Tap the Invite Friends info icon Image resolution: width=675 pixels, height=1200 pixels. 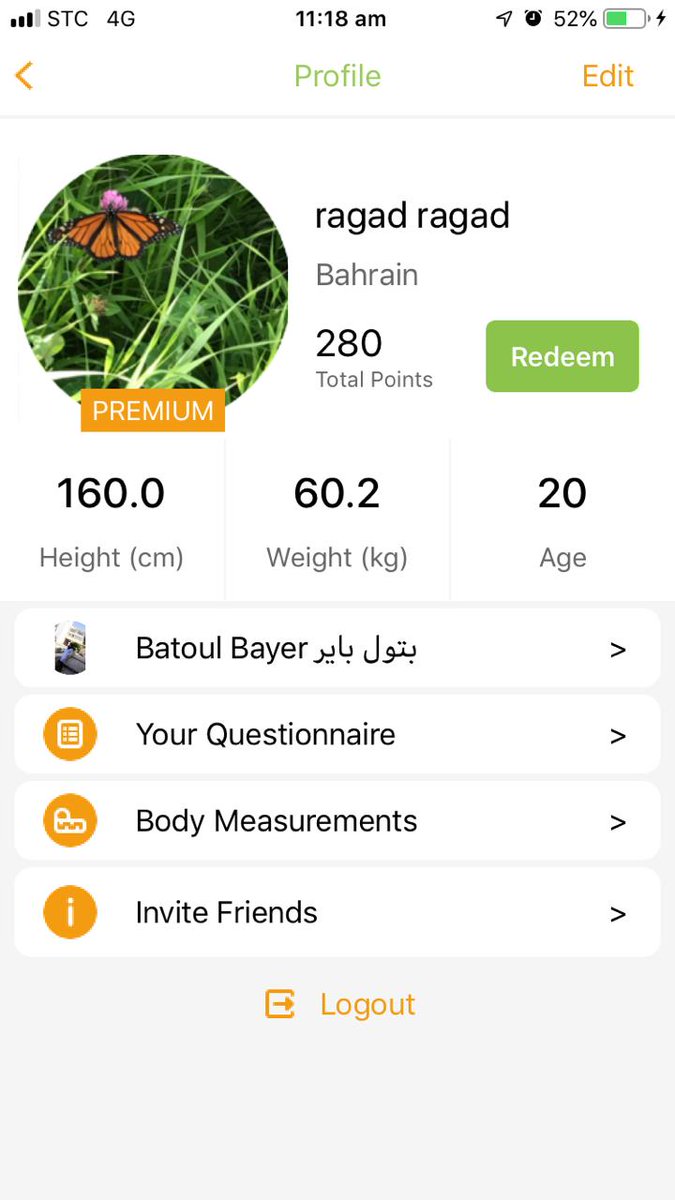click(x=70, y=912)
